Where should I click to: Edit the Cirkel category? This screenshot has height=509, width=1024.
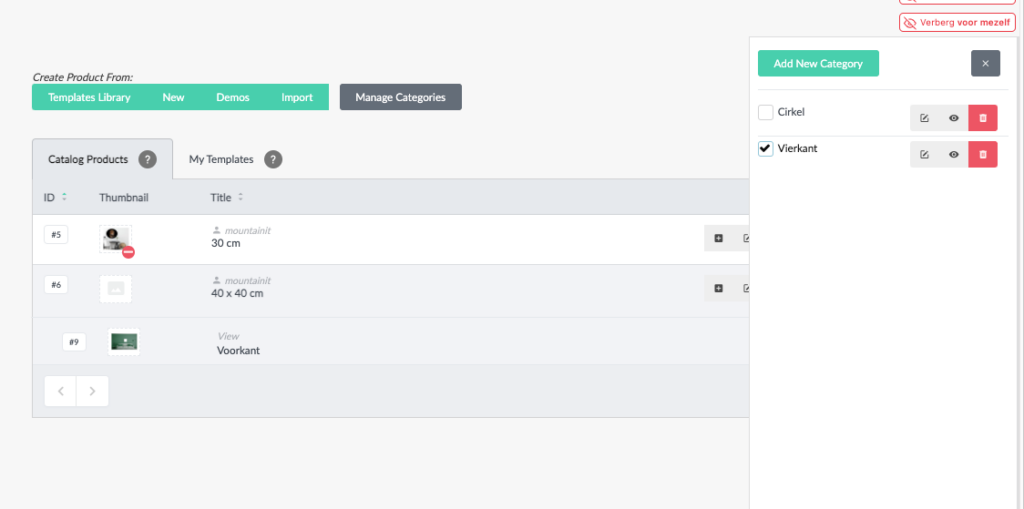(924, 118)
